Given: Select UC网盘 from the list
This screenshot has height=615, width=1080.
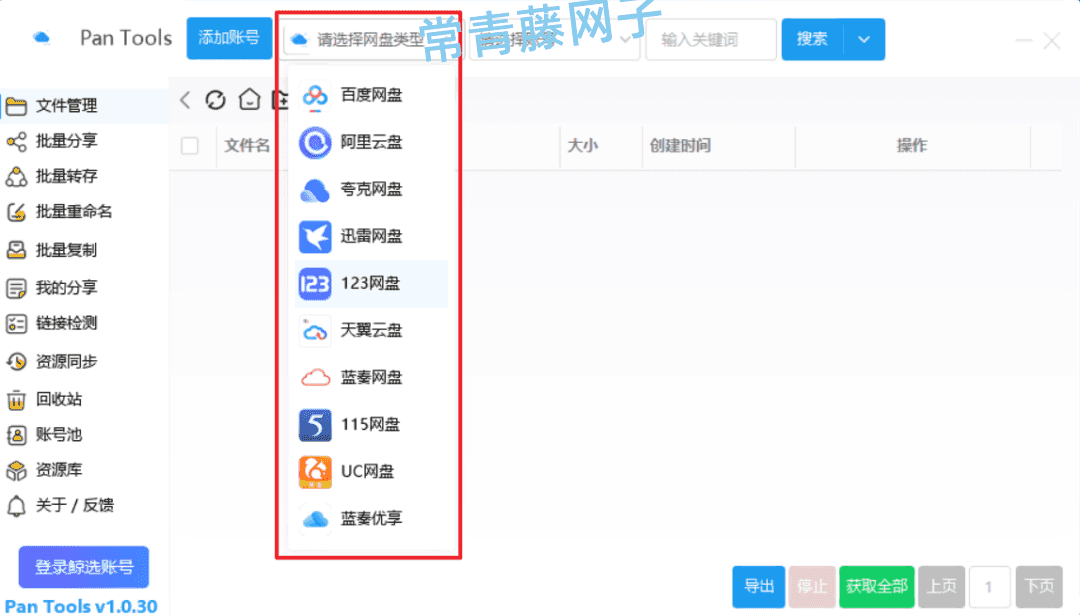Looking at the screenshot, I should point(371,472).
